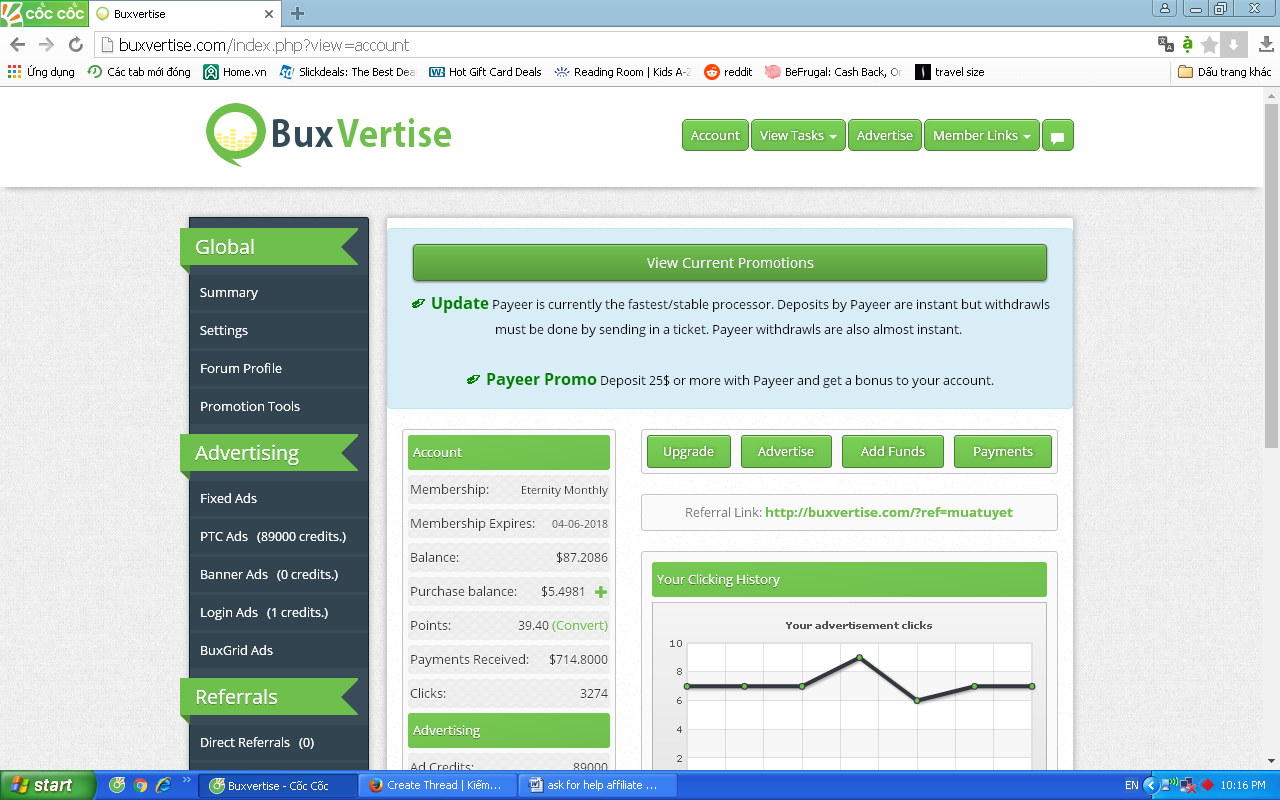Open the downloads arrow icon in toolbar
The image size is (1280, 800).
1234,44
